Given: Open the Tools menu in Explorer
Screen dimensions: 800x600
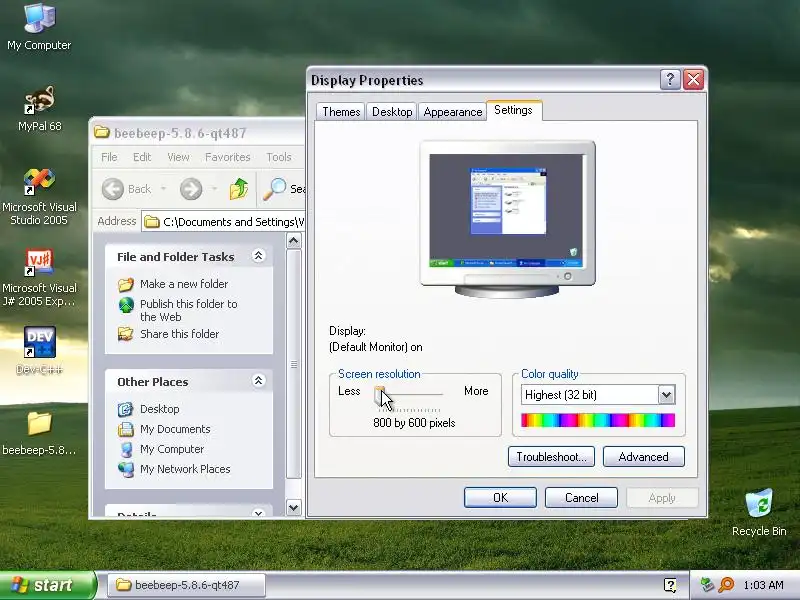Looking at the screenshot, I should (x=279, y=157).
